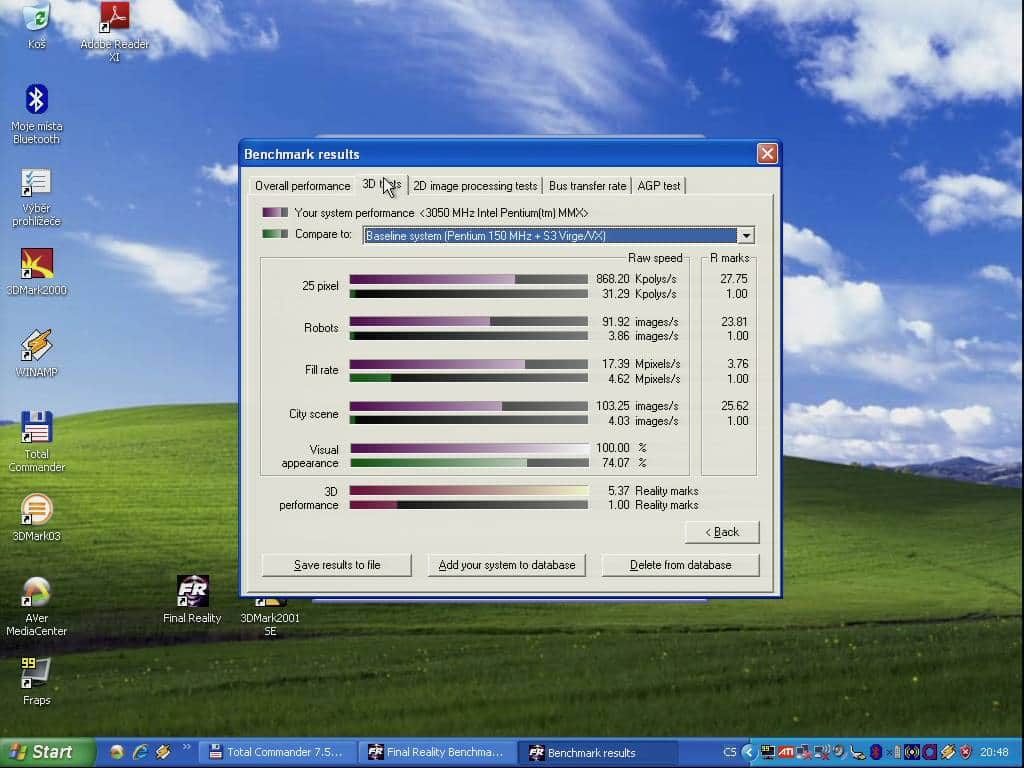This screenshot has width=1024, height=768.
Task: Launch 3DMark2001 SE desktop shortcut
Action: coord(270,616)
